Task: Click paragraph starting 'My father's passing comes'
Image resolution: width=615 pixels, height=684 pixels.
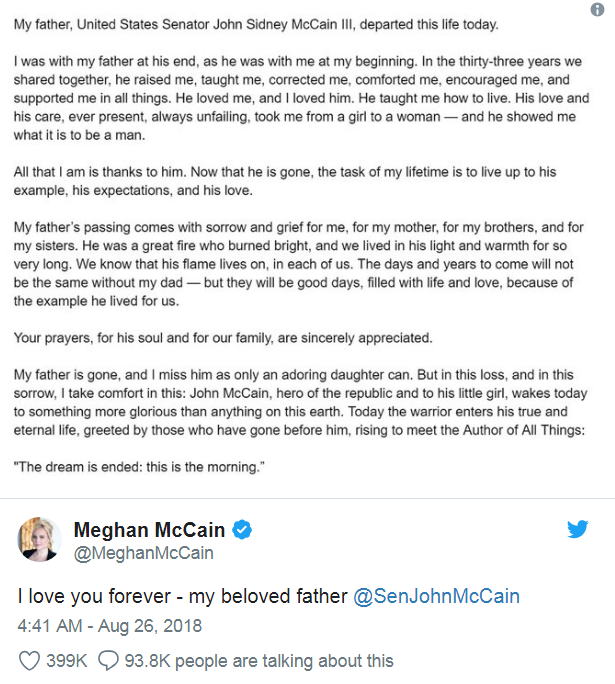Action: click(298, 264)
